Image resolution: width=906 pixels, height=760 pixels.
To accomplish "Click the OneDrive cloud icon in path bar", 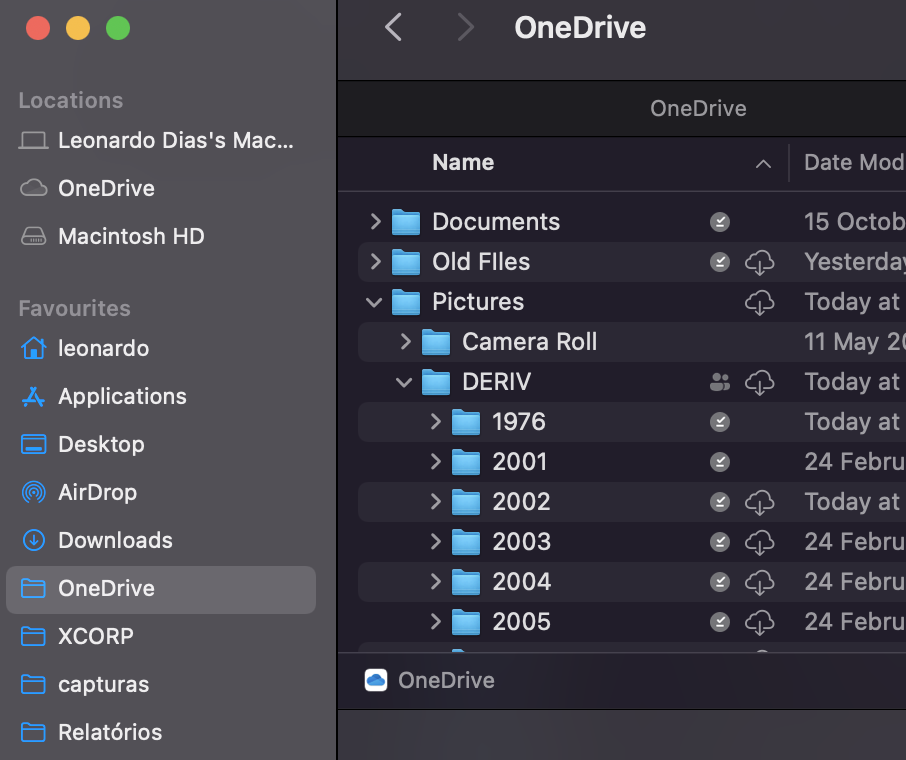I will point(376,680).
